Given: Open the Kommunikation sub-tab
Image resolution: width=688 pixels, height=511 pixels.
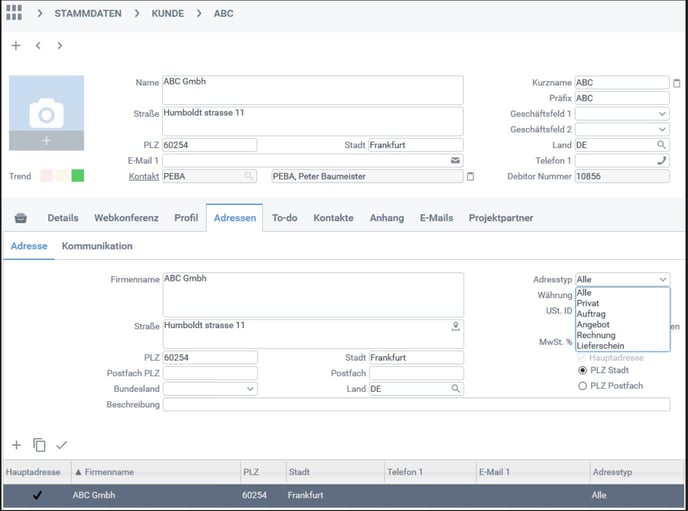Looking at the screenshot, I should tap(97, 246).
